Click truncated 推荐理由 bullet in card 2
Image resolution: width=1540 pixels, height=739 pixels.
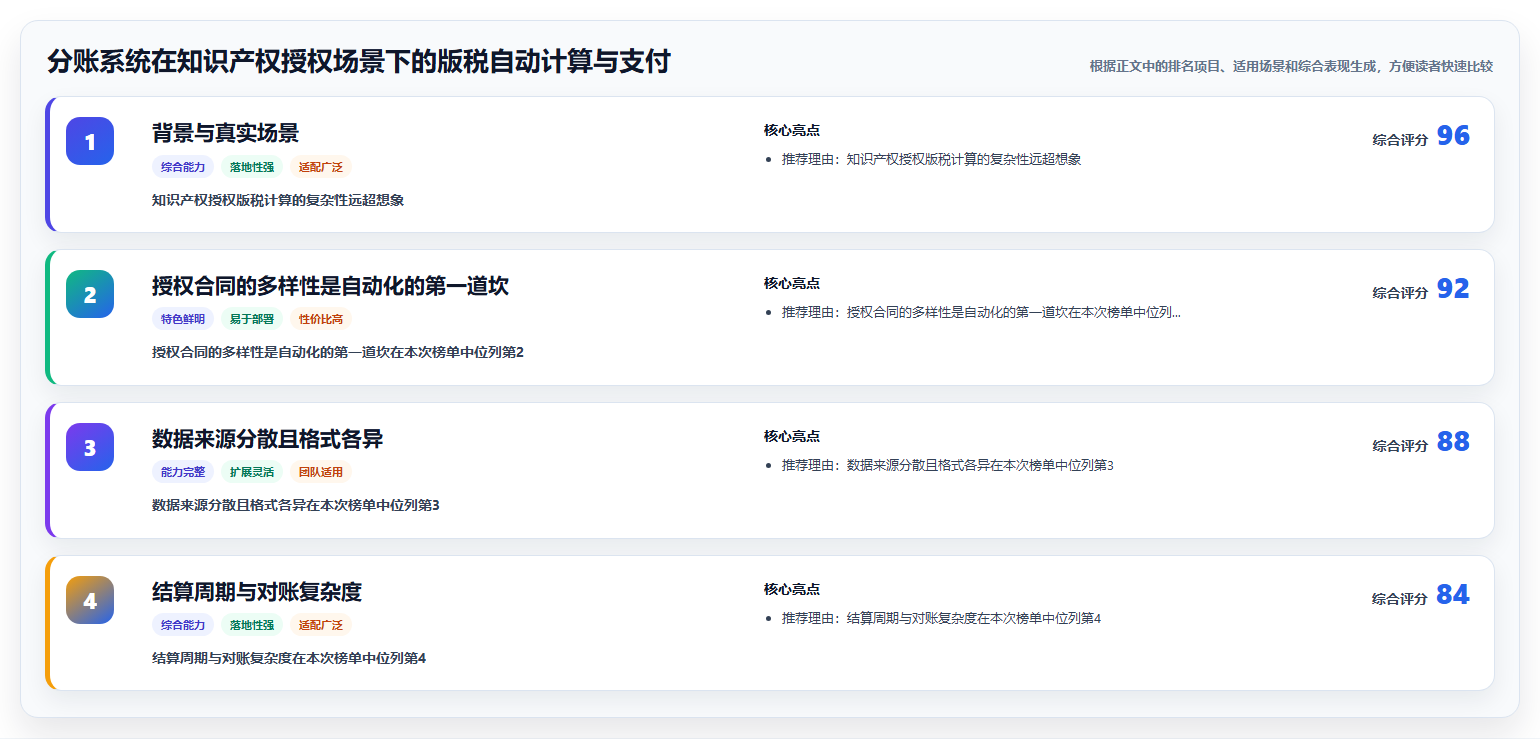(x=981, y=312)
